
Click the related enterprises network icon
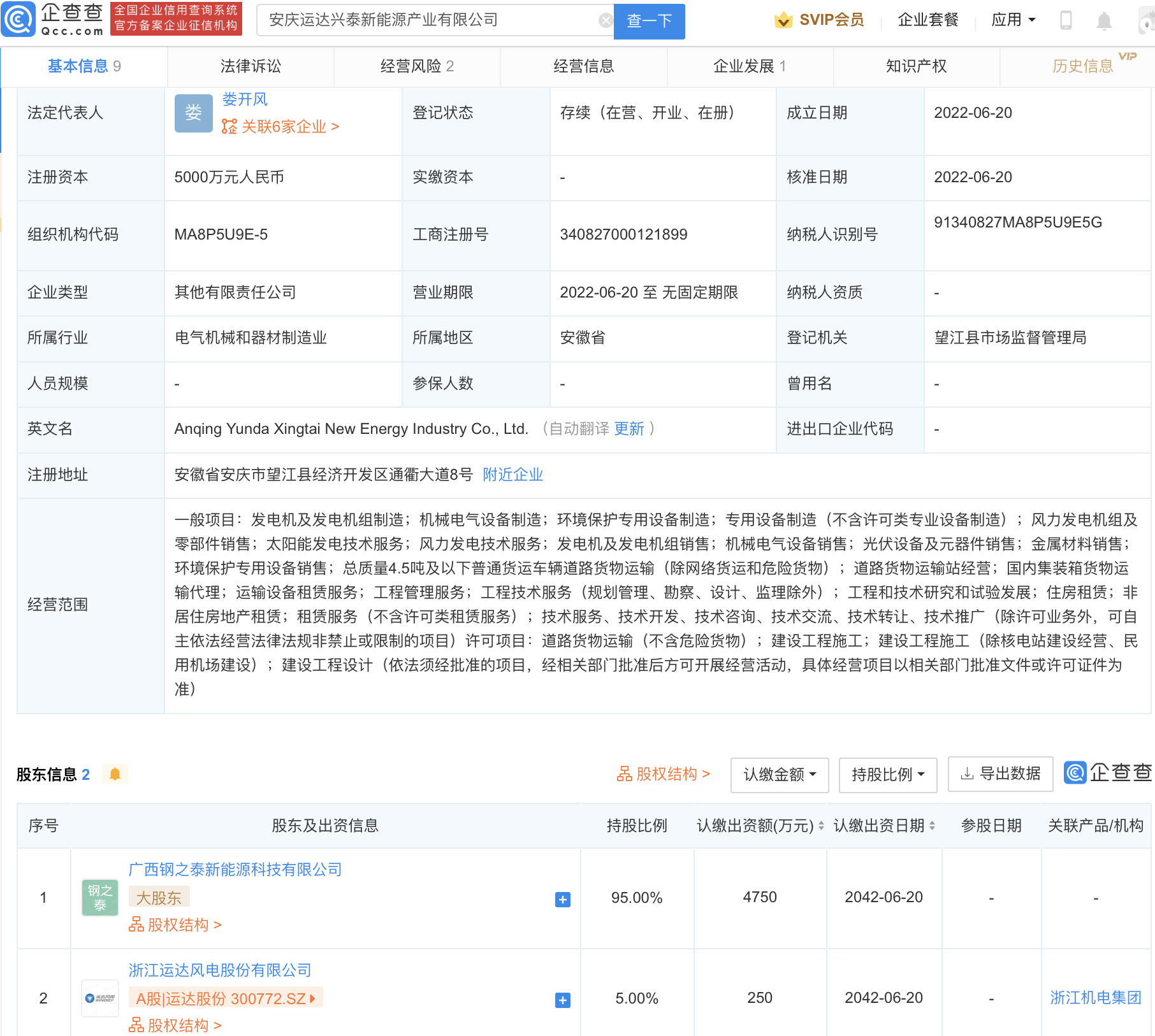(x=229, y=127)
